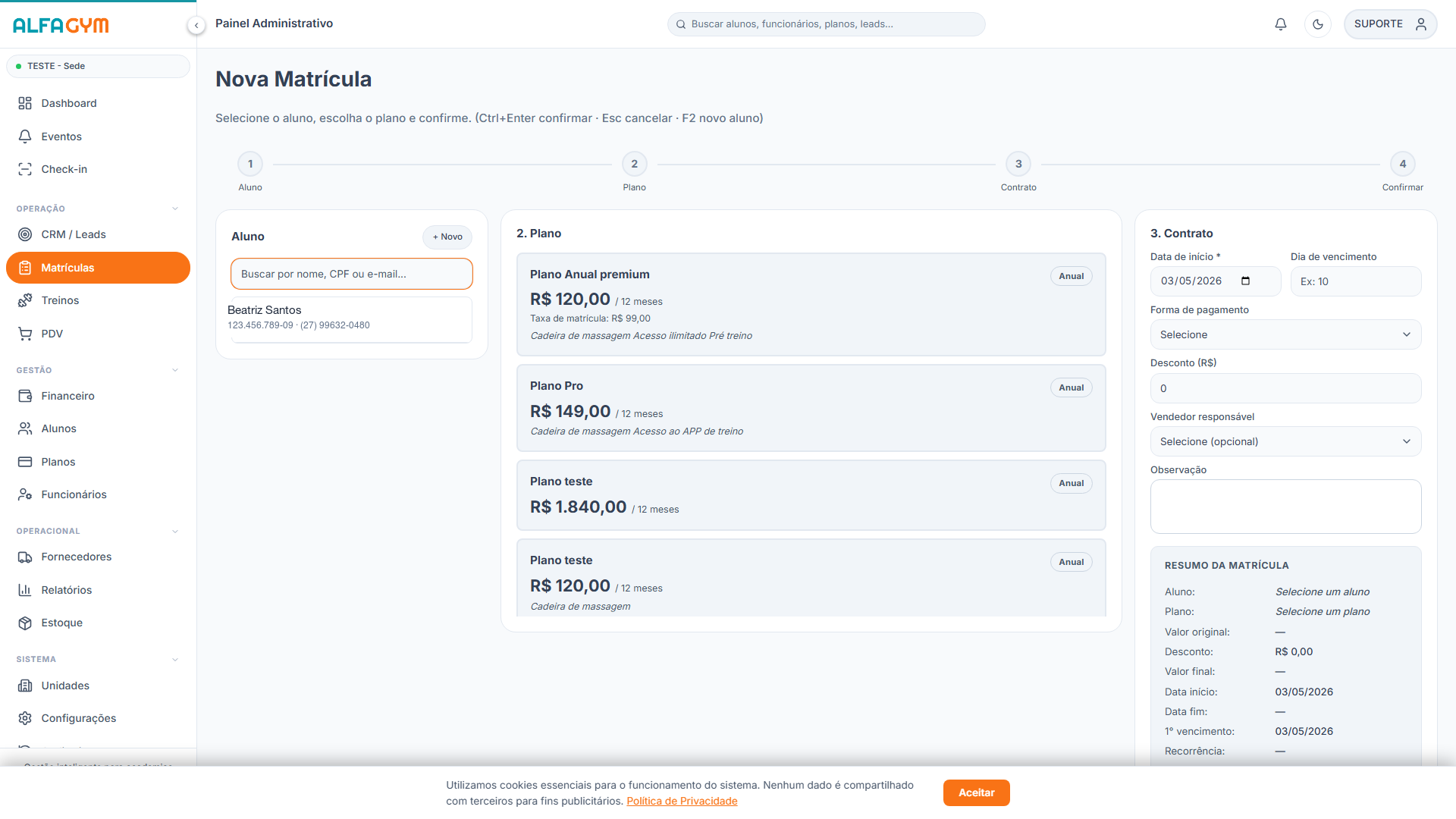Click RESUMO DA MATRÍCULA heading

(1226, 565)
